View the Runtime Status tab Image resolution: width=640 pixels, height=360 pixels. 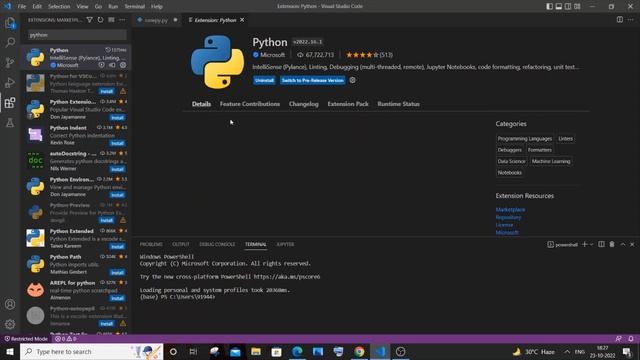click(x=398, y=104)
